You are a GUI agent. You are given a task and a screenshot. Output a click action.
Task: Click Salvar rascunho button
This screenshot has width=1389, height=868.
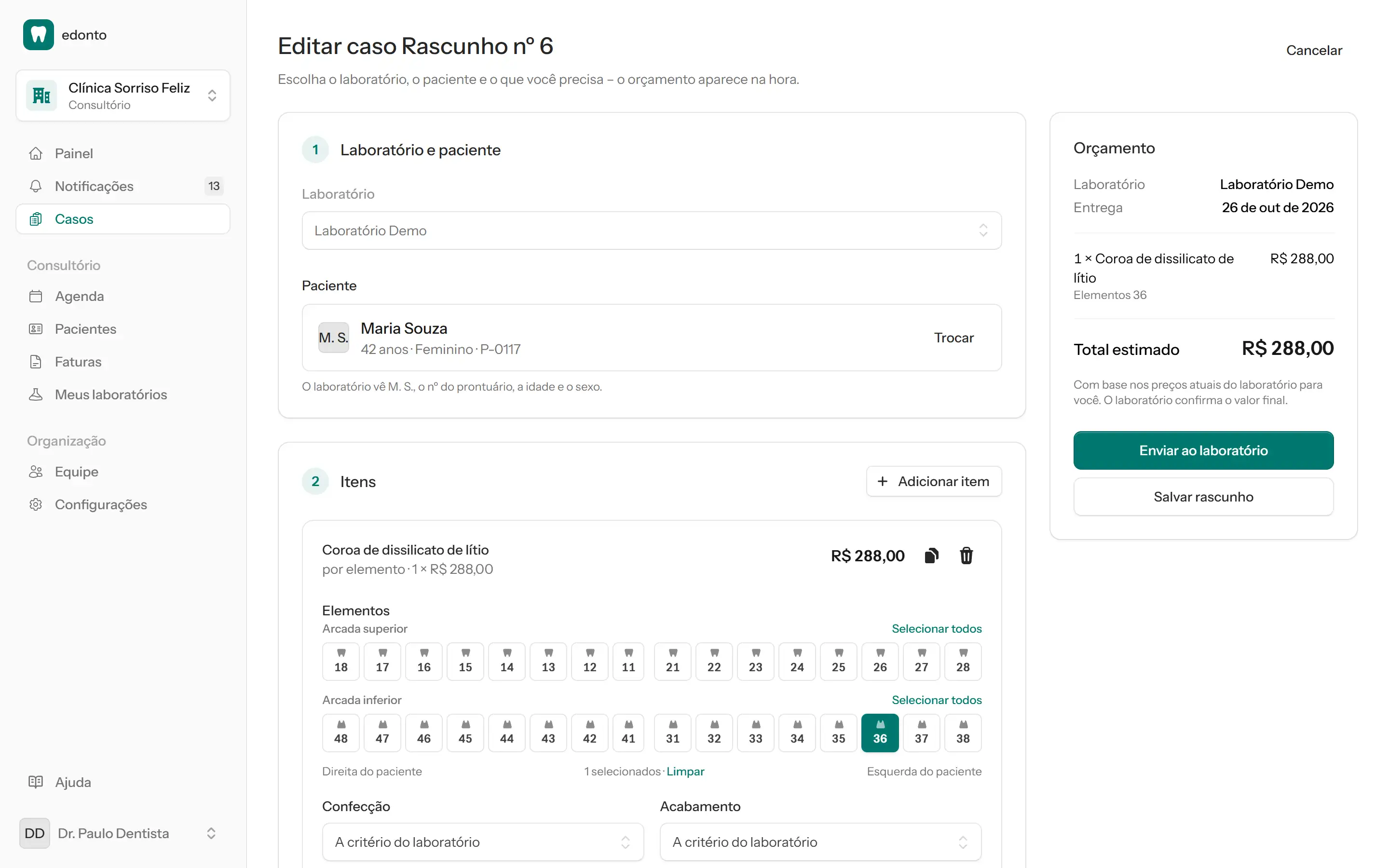(1203, 497)
